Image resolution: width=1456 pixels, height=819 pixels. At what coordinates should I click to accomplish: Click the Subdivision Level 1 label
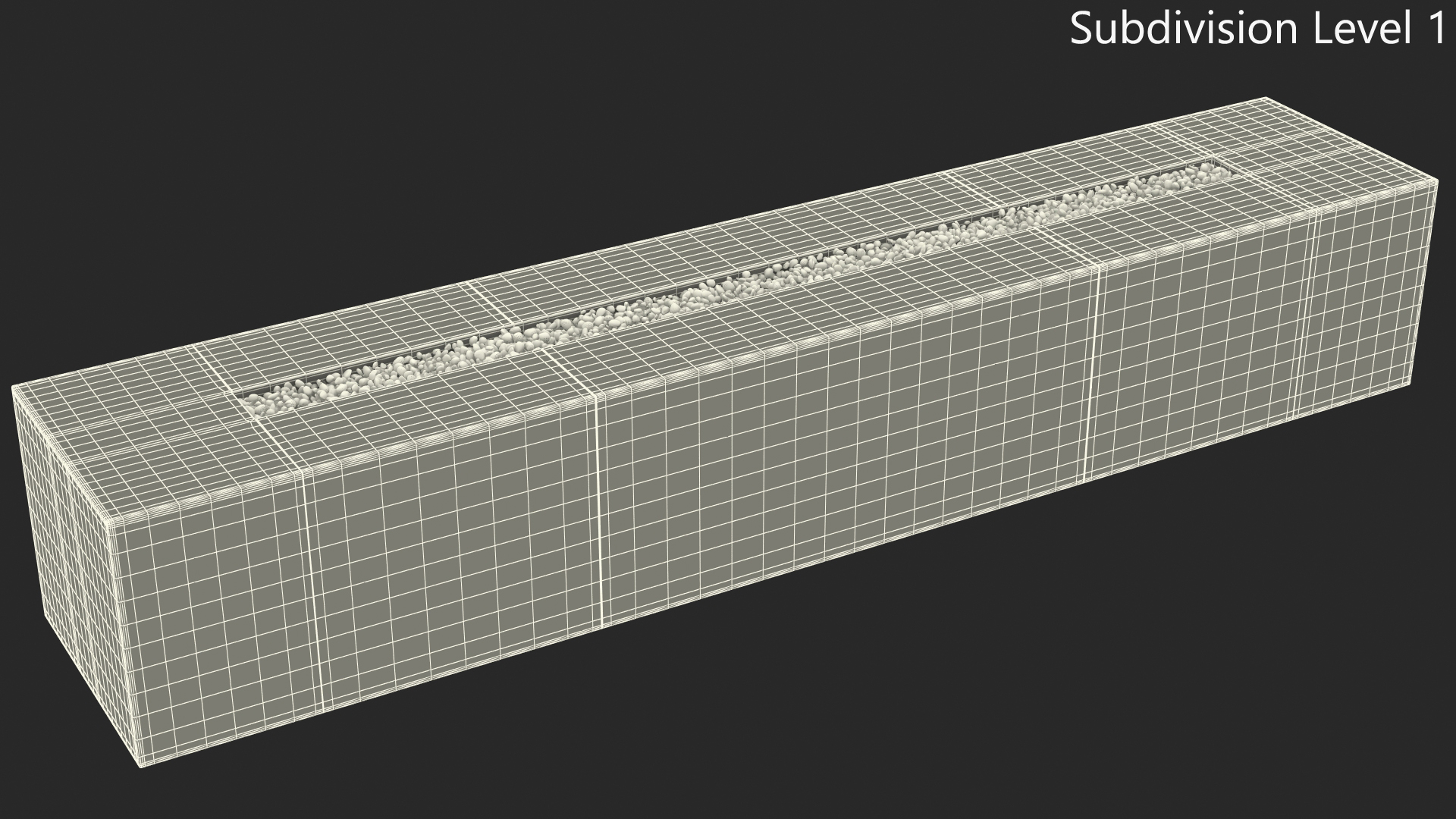1257,29
